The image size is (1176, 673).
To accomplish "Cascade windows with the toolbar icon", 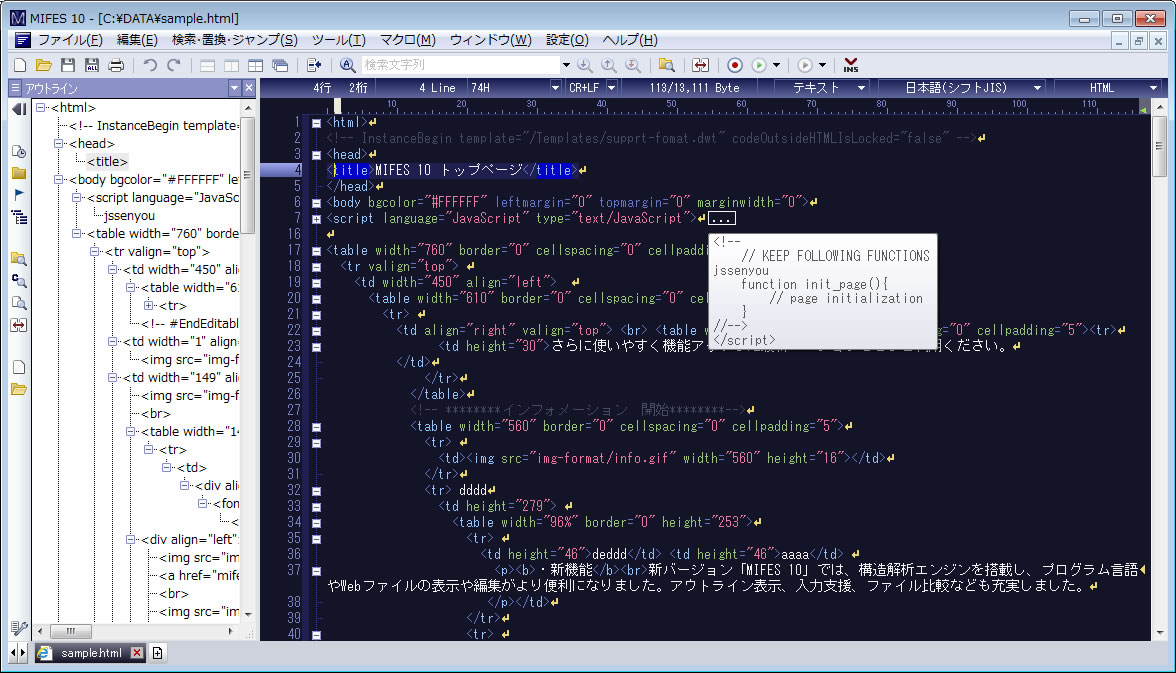I will tap(280, 65).
